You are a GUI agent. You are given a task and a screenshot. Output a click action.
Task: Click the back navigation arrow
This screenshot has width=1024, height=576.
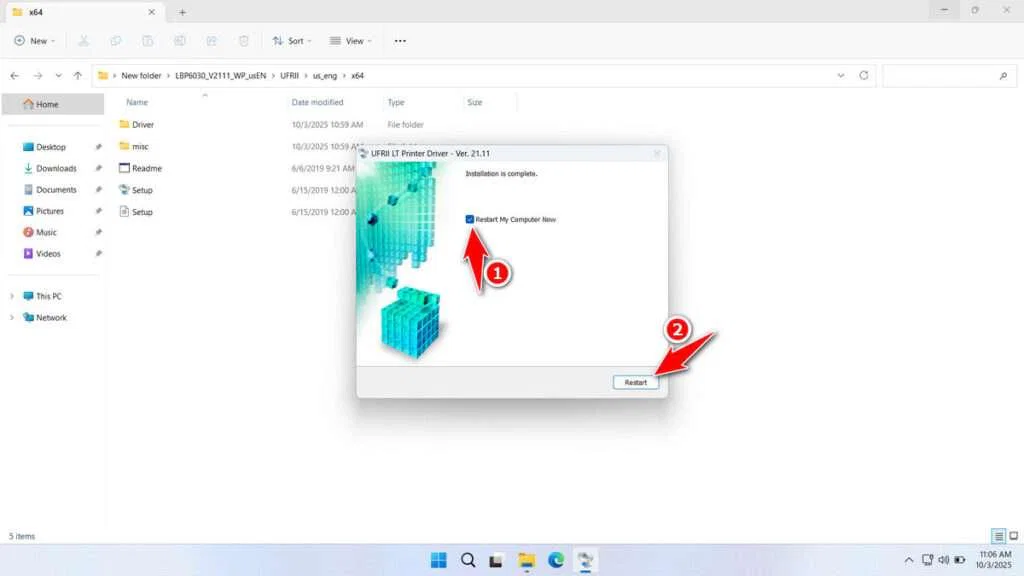click(14, 75)
